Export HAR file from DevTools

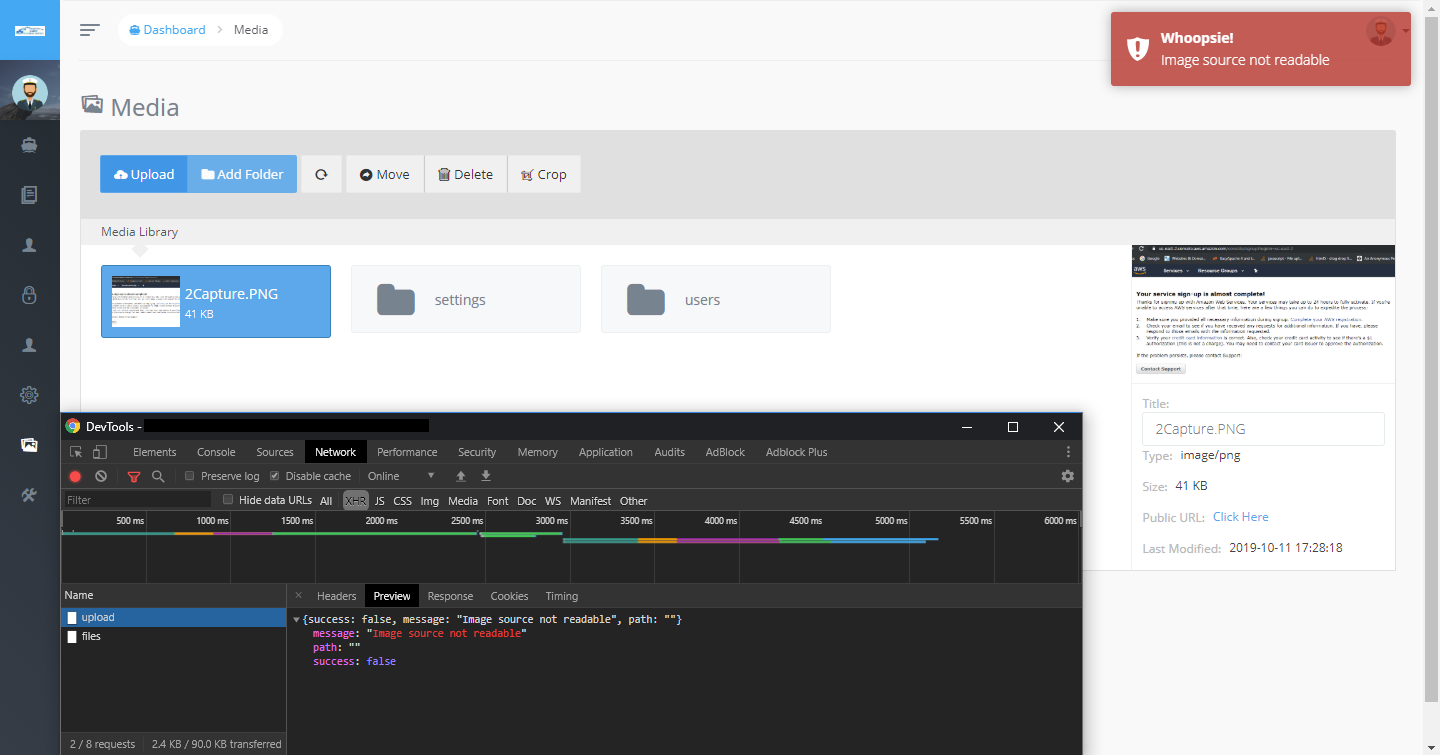pyautogui.click(x=486, y=476)
